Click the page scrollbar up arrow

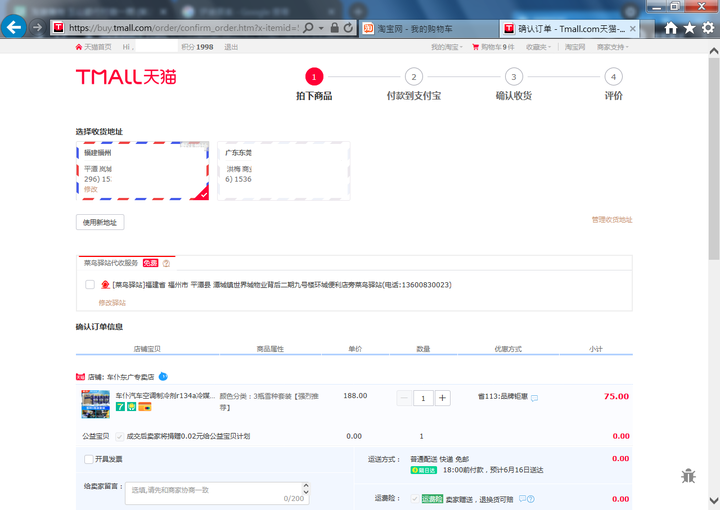pyautogui.click(x=714, y=50)
